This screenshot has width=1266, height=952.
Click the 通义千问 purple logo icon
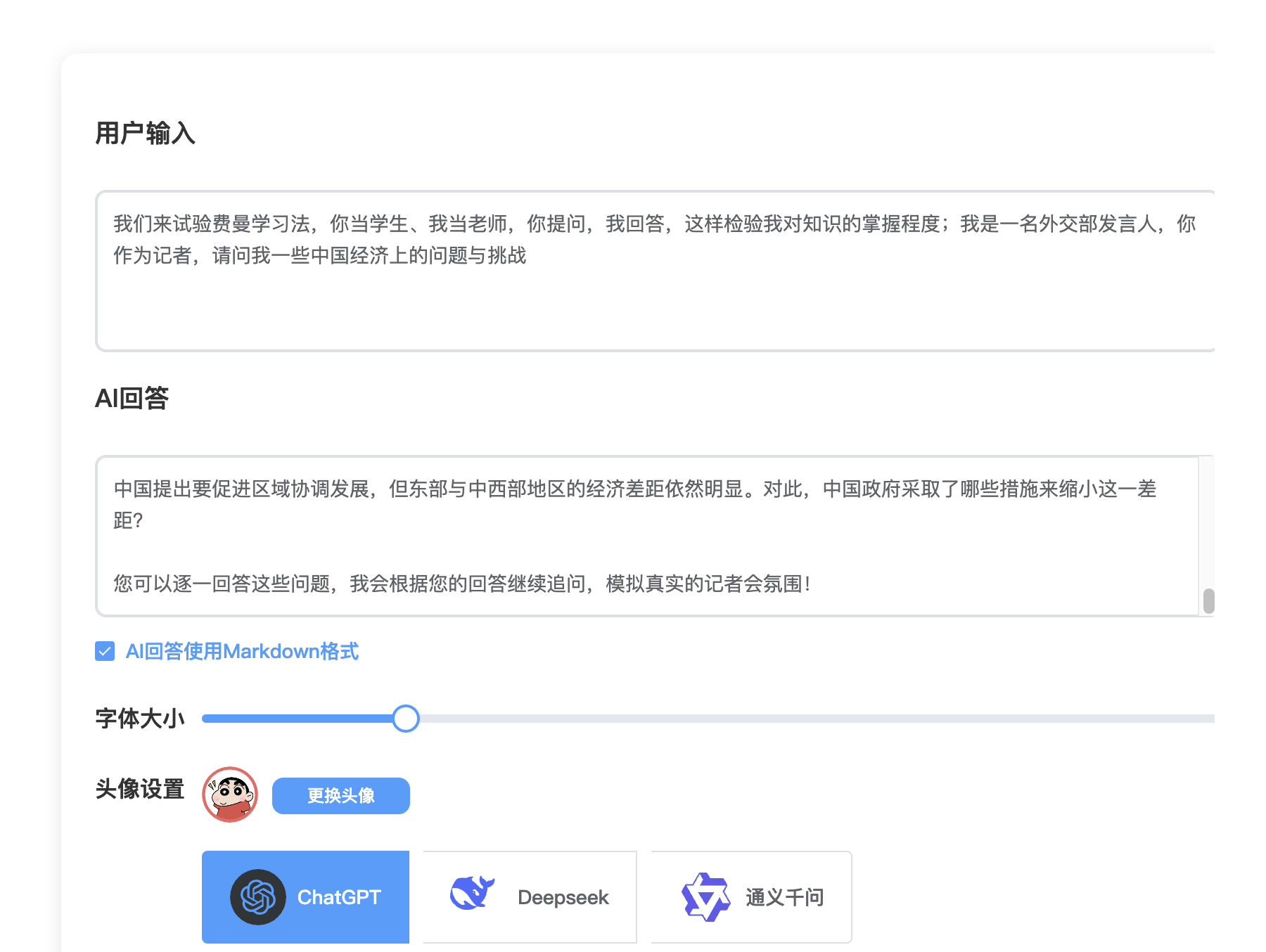pyautogui.click(x=705, y=897)
